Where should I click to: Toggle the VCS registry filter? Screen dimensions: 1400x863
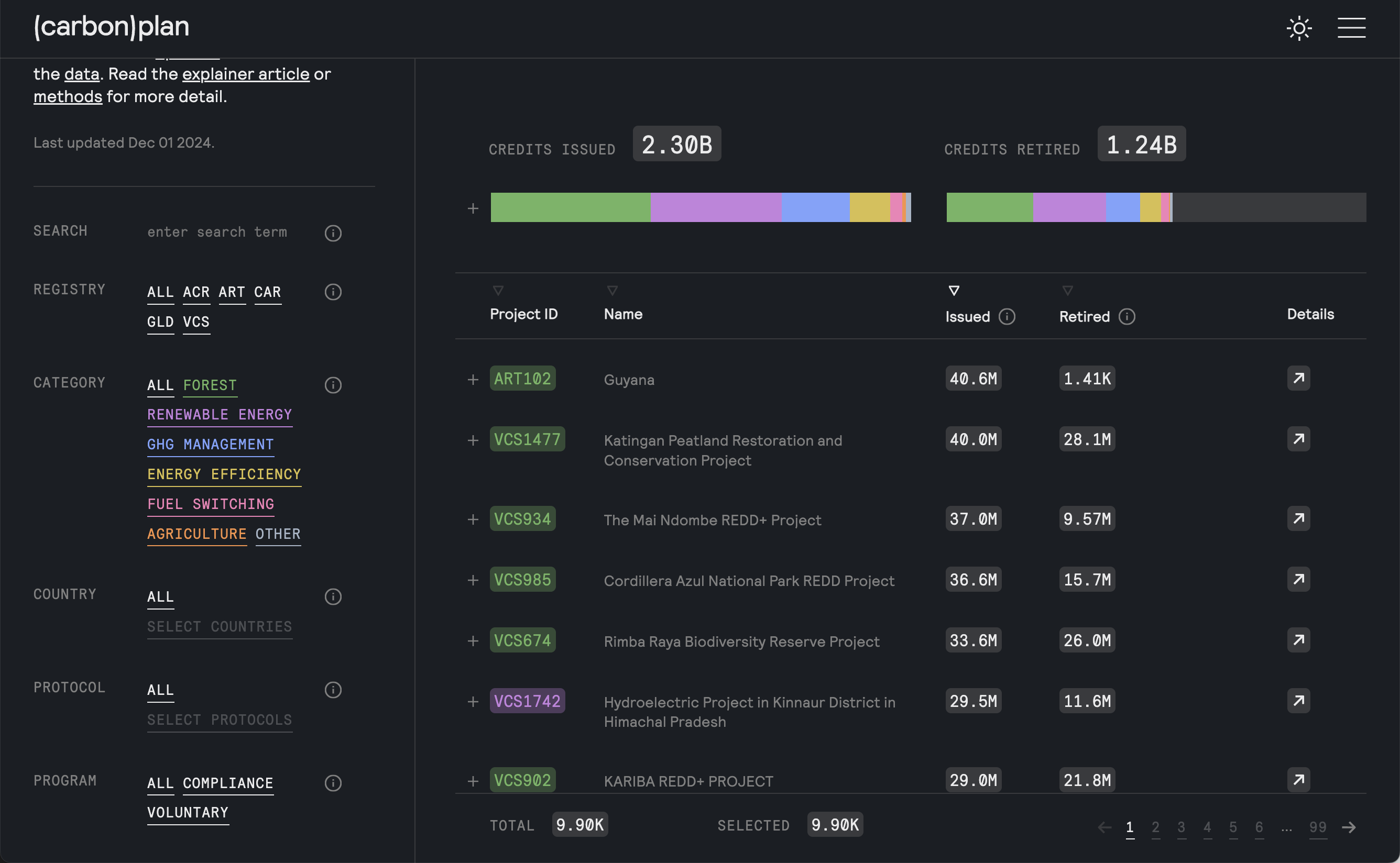[x=196, y=322]
